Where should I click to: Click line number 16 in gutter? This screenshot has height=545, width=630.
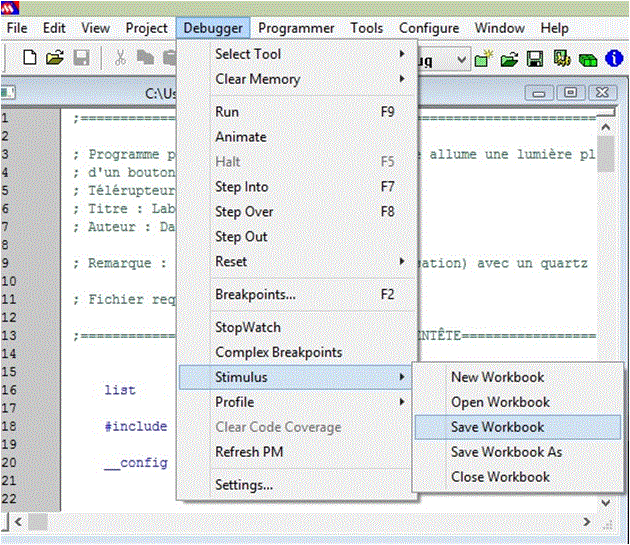point(9,390)
